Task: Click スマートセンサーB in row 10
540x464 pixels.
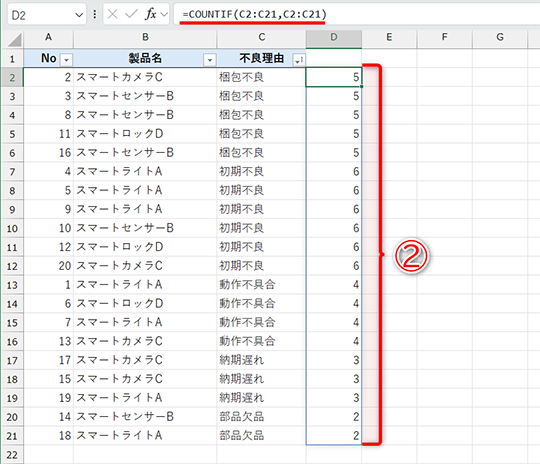Action: [125, 228]
